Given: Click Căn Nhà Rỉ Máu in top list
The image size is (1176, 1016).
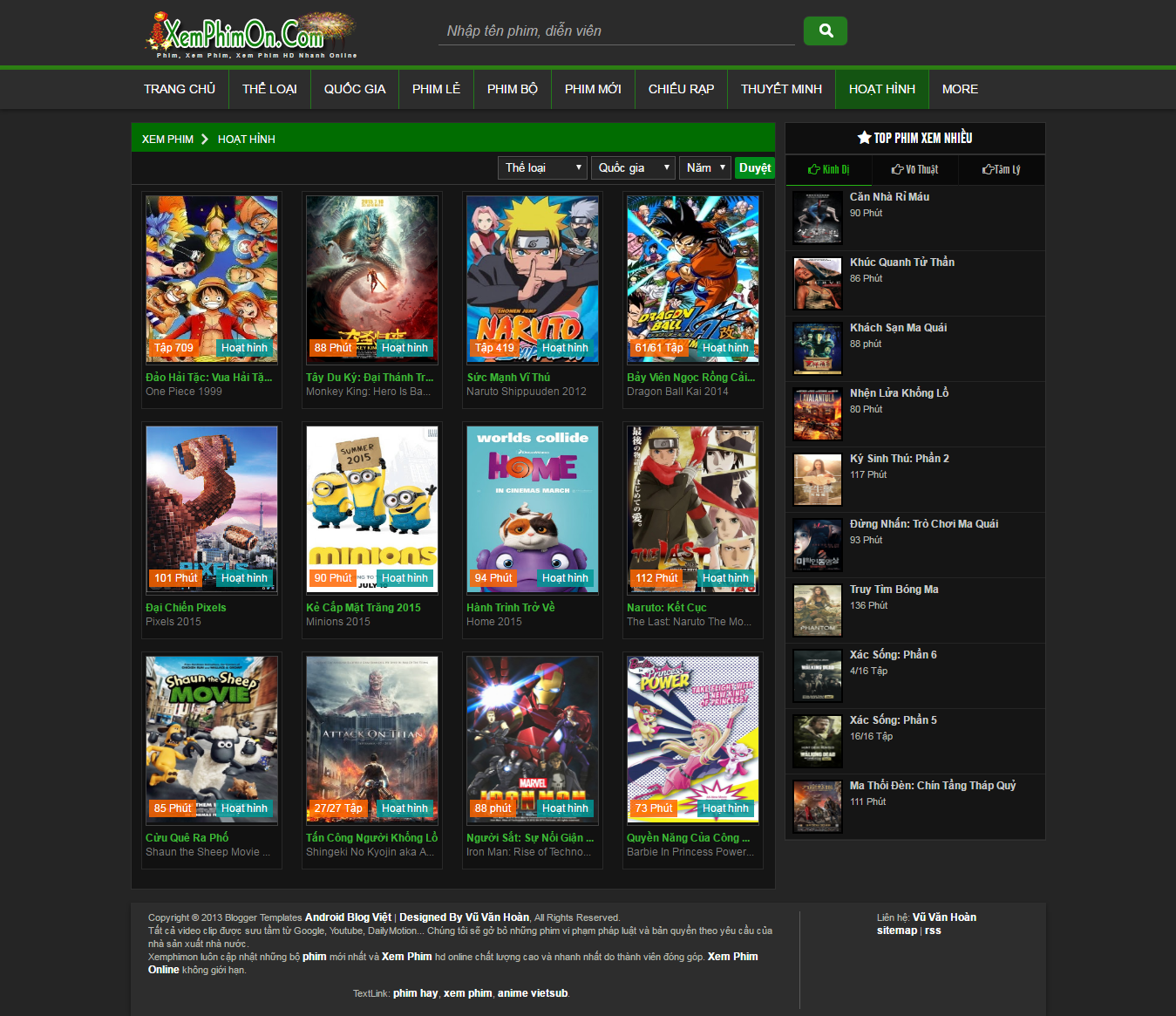Looking at the screenshot, I should (889, 197).
